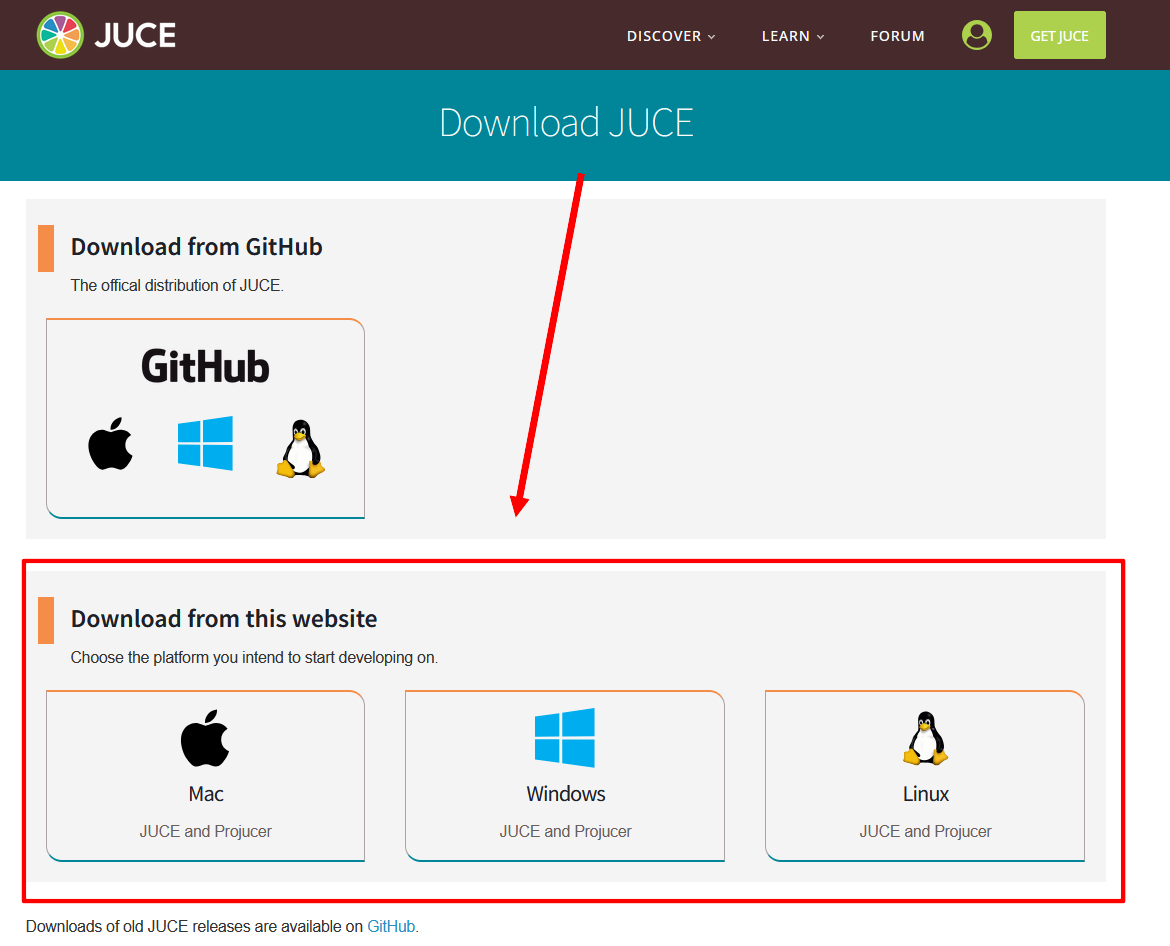Image resolution: width=1170 pixels, height=946 pixels.
Task: Click the Windows logo in the GitHub card
Action: click(x=205, y=444)
